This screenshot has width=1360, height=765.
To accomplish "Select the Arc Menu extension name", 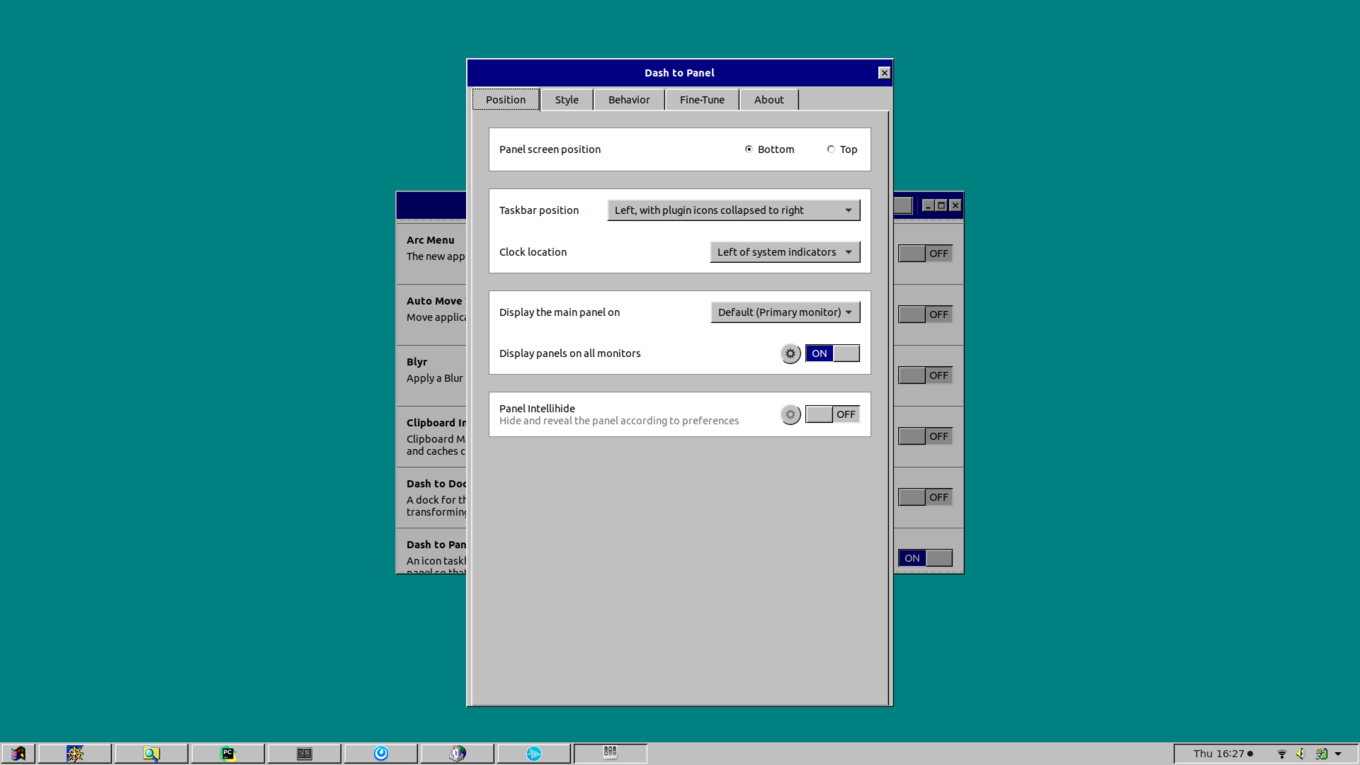I will pyautogui.click(x=431, y=240).
